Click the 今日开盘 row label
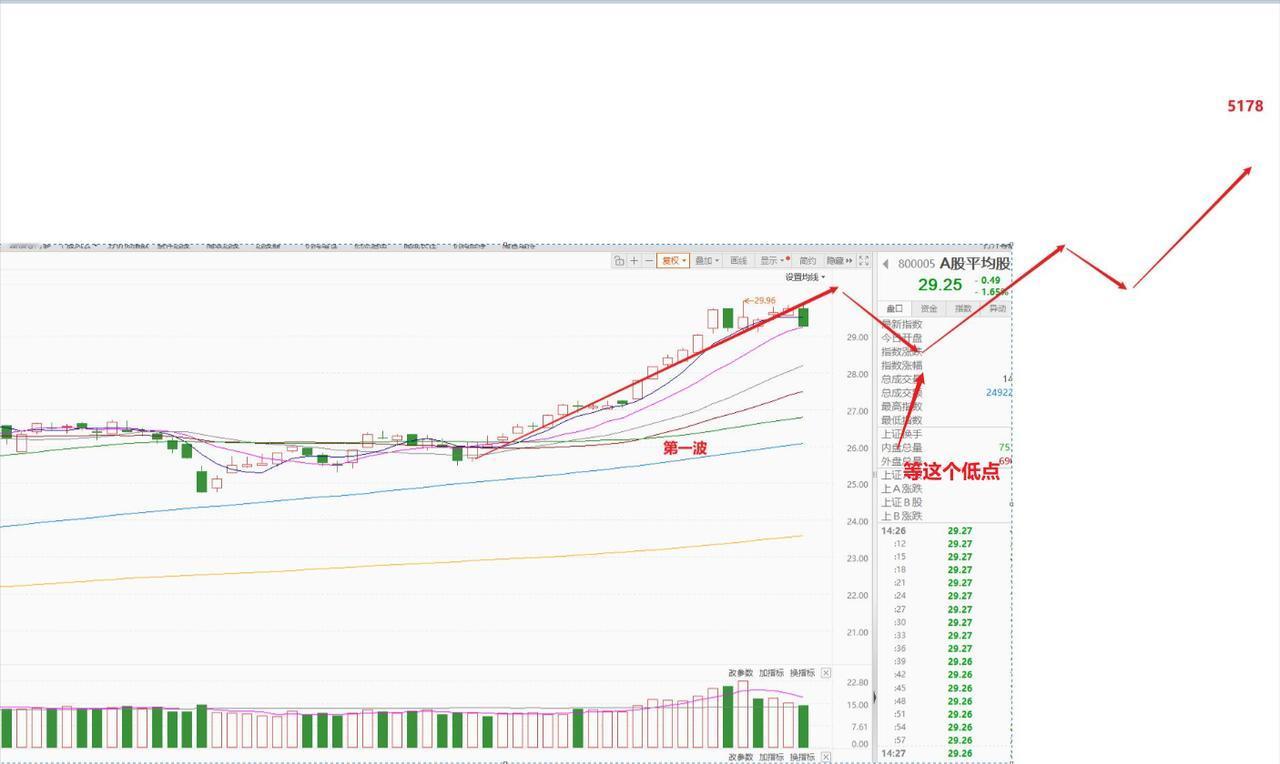1280x764 pixels. coord(902,338)
